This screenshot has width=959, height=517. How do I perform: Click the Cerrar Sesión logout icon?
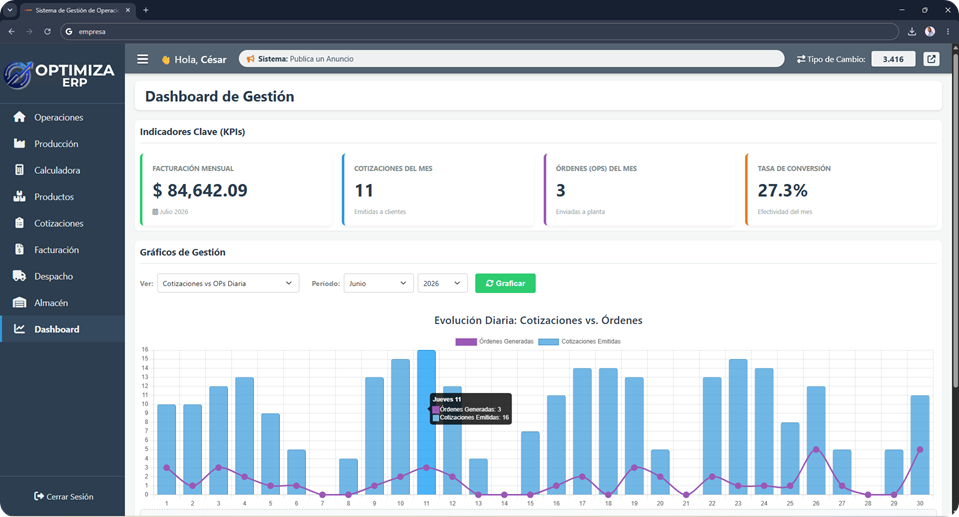(39, 496)
